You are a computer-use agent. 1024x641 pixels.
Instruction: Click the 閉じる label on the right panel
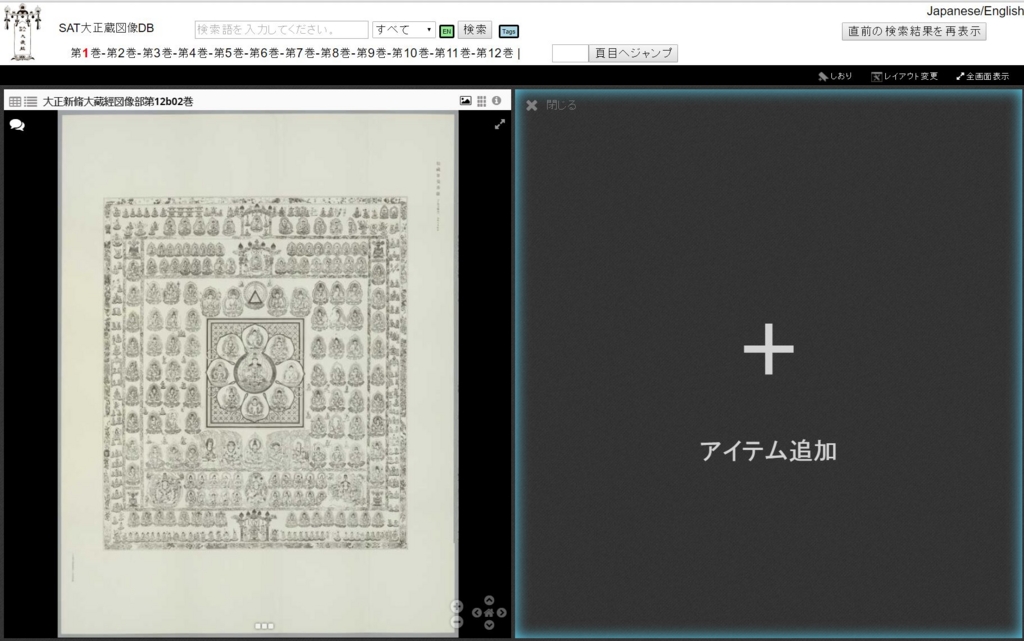[x=561, y=105]
